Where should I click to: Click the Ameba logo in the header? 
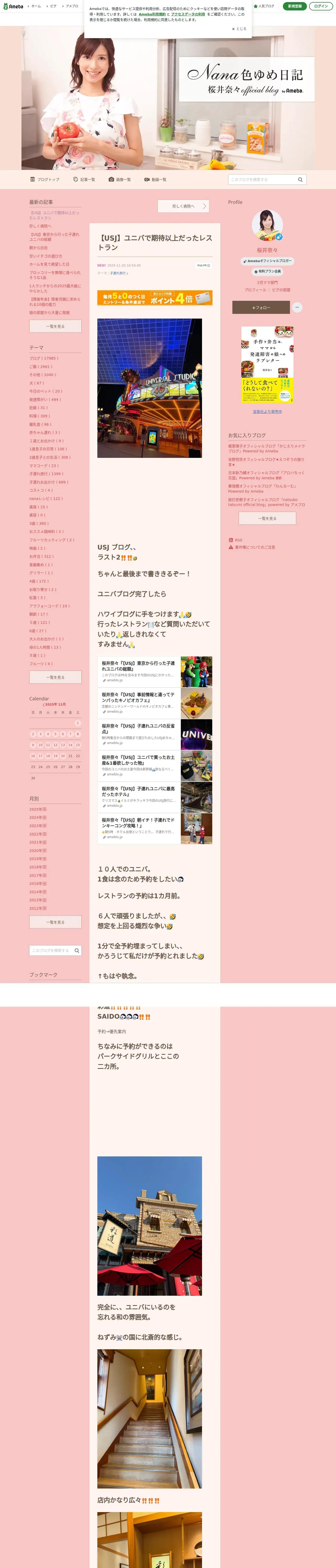point(13,6)
